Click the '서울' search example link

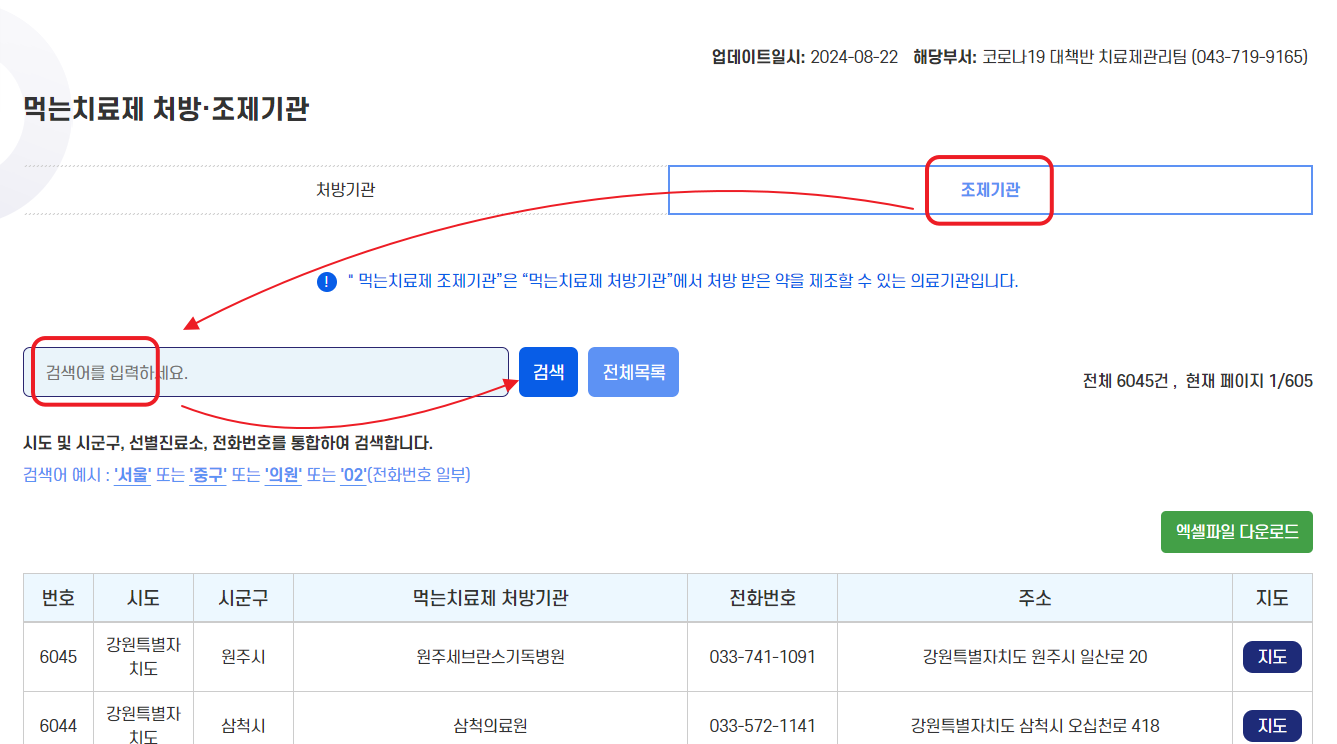point(133,475)
